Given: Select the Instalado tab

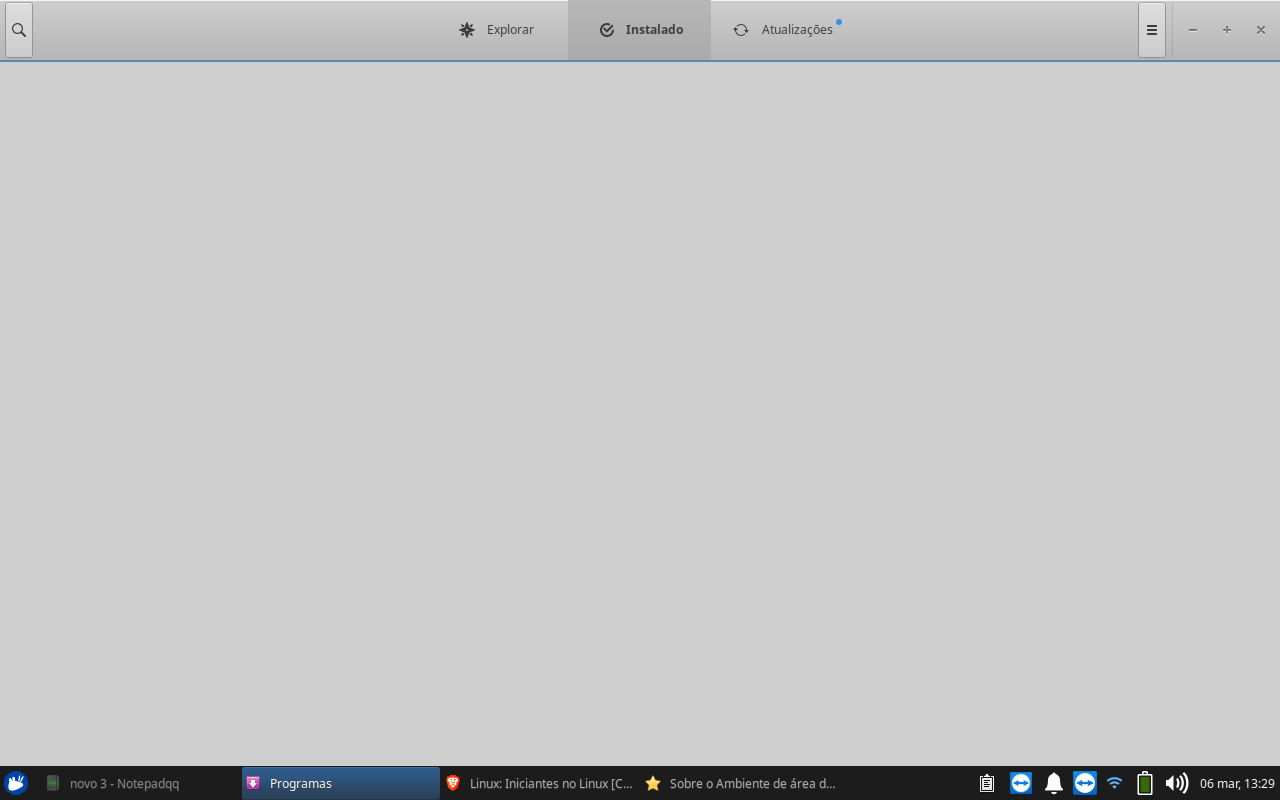Looking at the screenshot, I should pyautogui.click(x=640, y=30).
